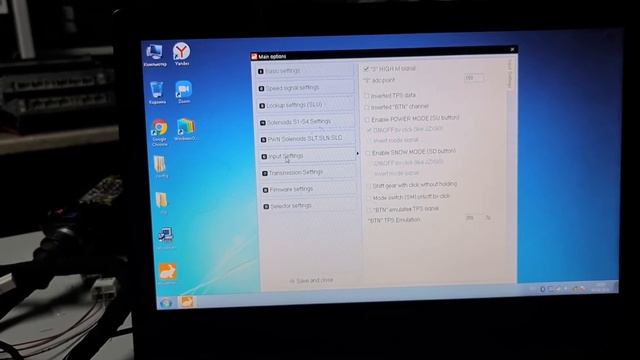Check Enable SNOW MODE (SD button)
640x360 pixels.
tap(368, 153)
